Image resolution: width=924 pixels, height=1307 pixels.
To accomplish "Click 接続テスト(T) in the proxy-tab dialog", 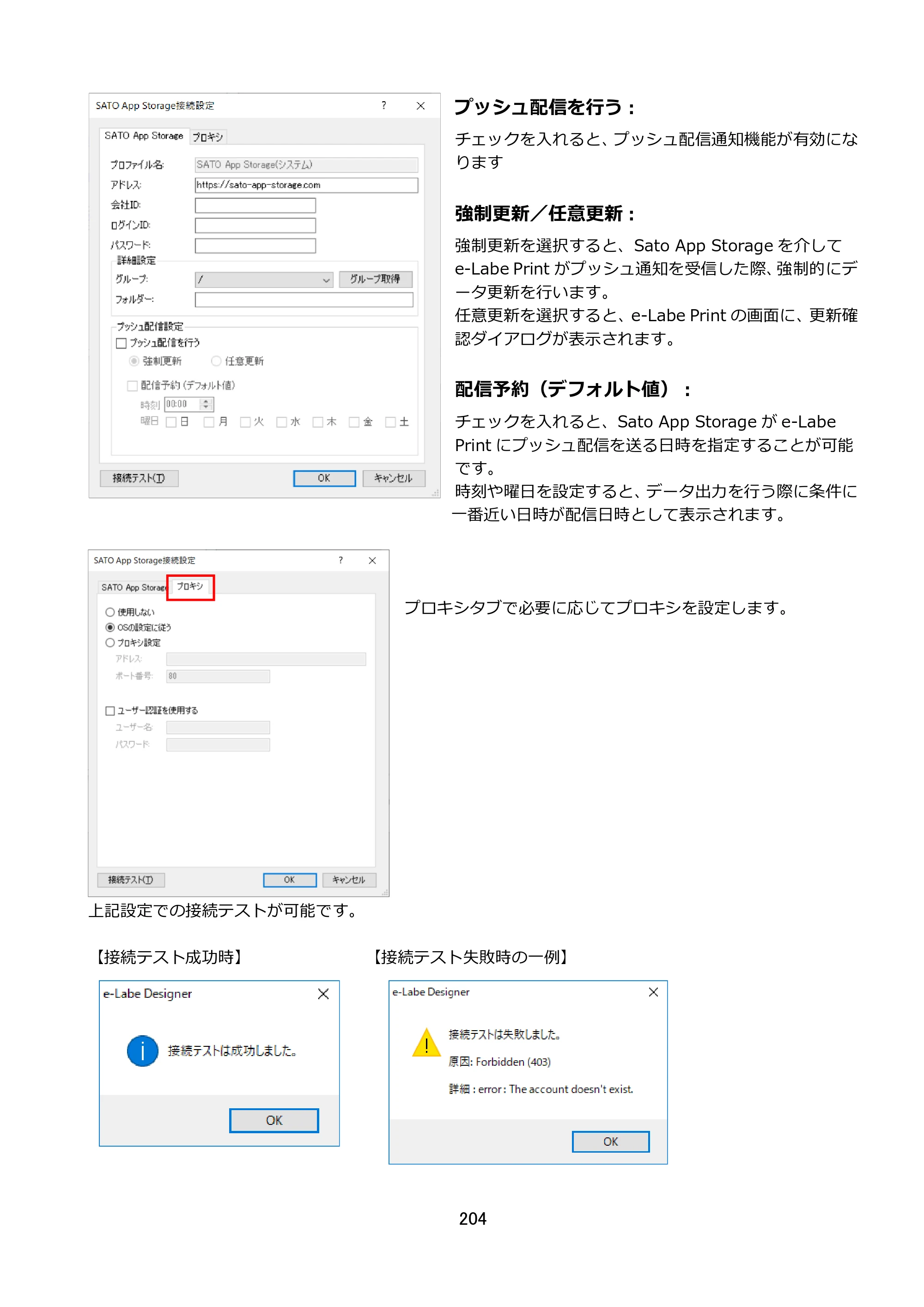I will [131, 880].
